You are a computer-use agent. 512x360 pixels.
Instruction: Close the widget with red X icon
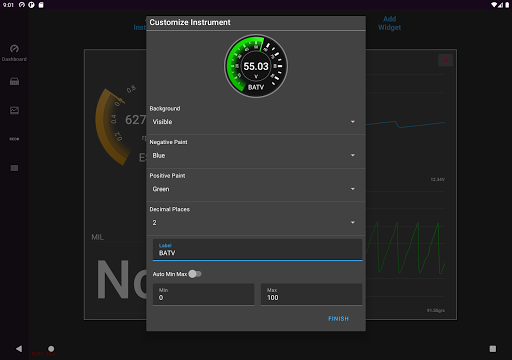(x=445, y=60)
